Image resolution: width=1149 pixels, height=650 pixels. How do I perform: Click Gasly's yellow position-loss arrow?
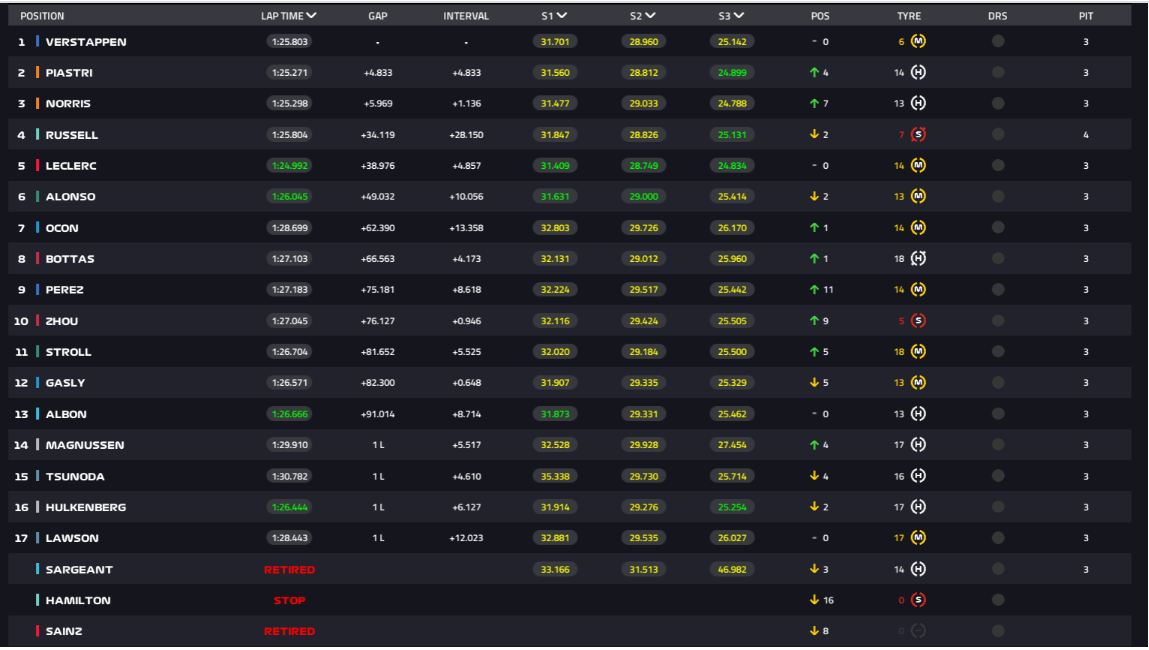(x=815, y=383)
